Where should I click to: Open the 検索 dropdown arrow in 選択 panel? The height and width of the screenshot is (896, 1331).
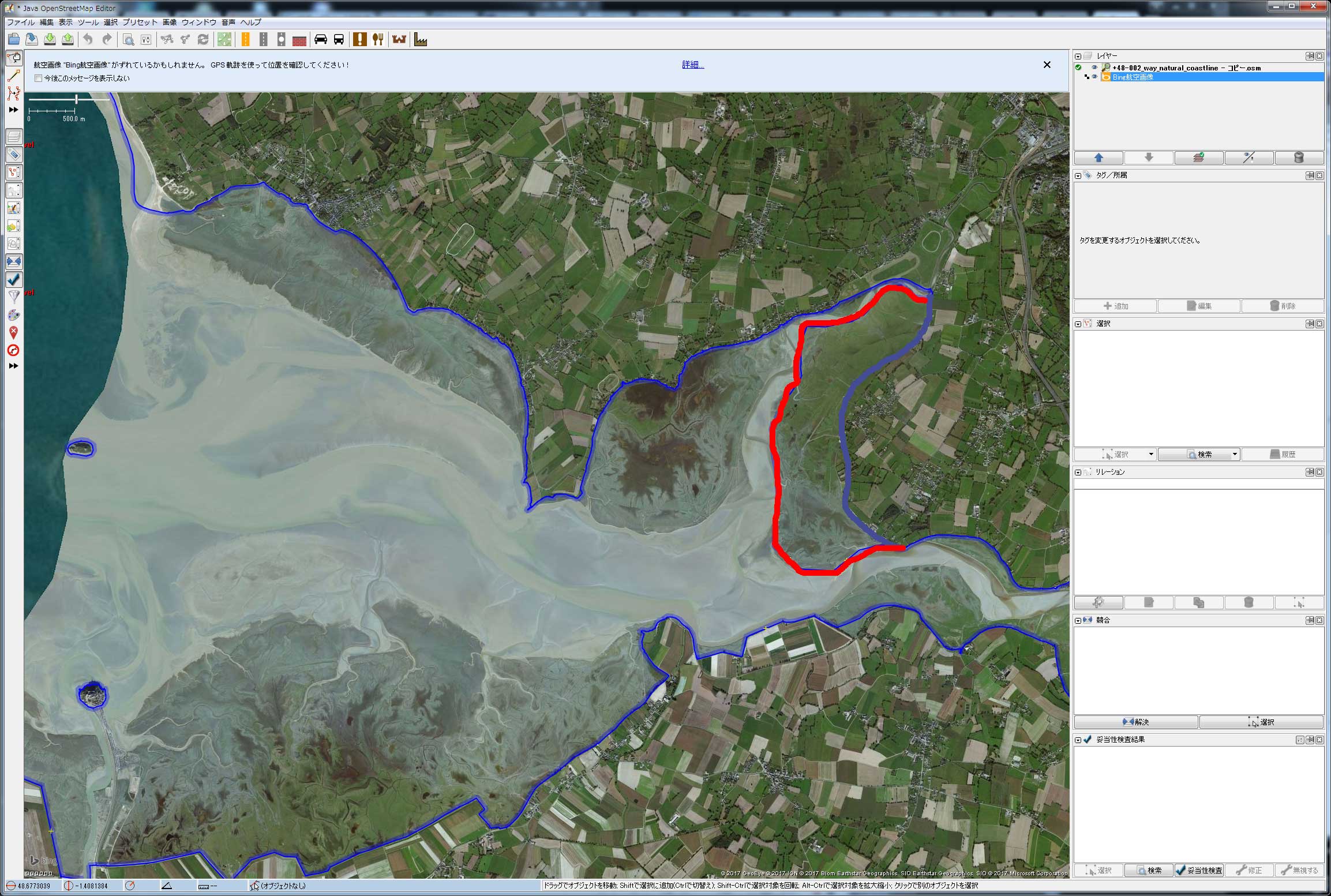coord(1235,454)
